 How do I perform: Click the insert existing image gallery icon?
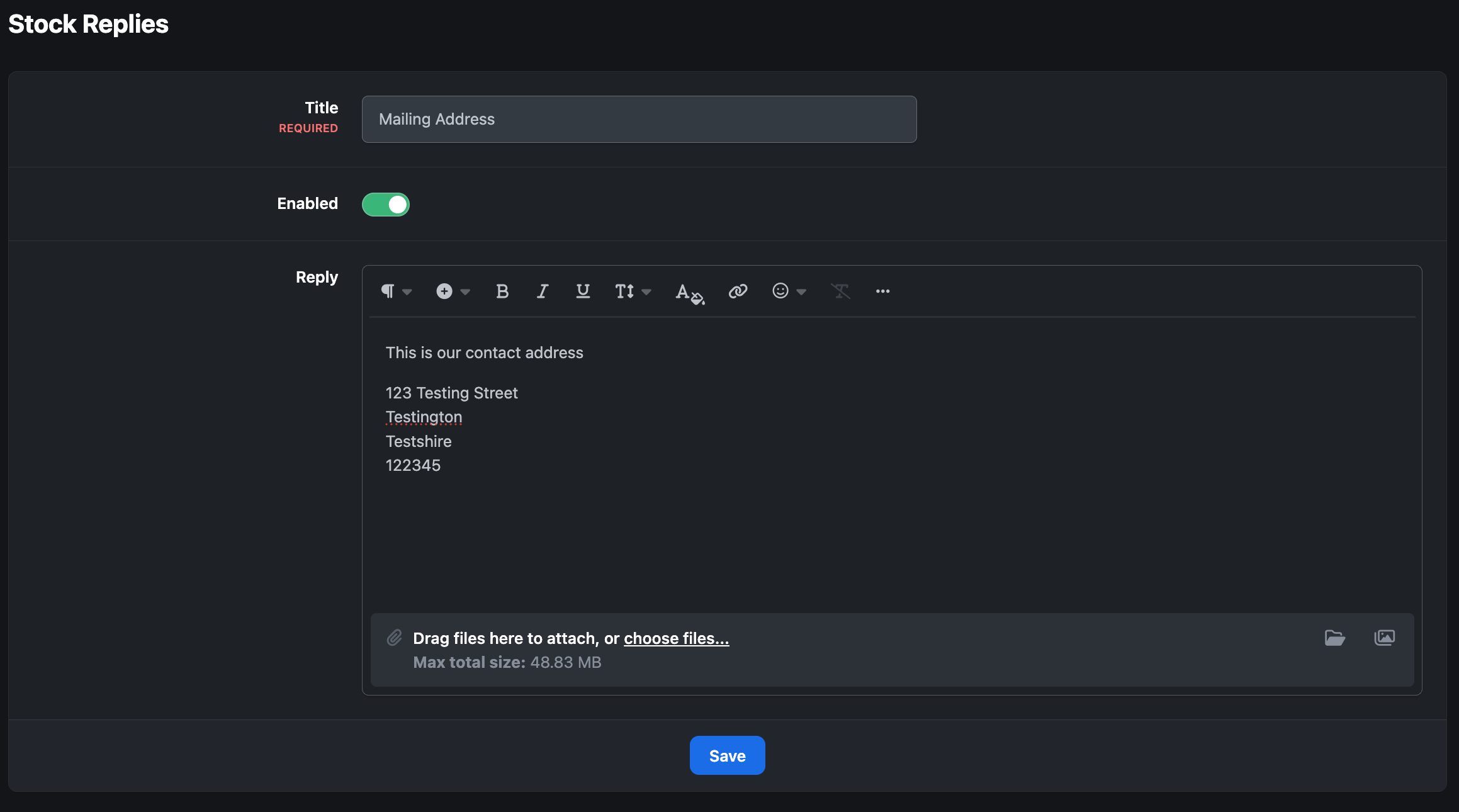(1384, 638)
